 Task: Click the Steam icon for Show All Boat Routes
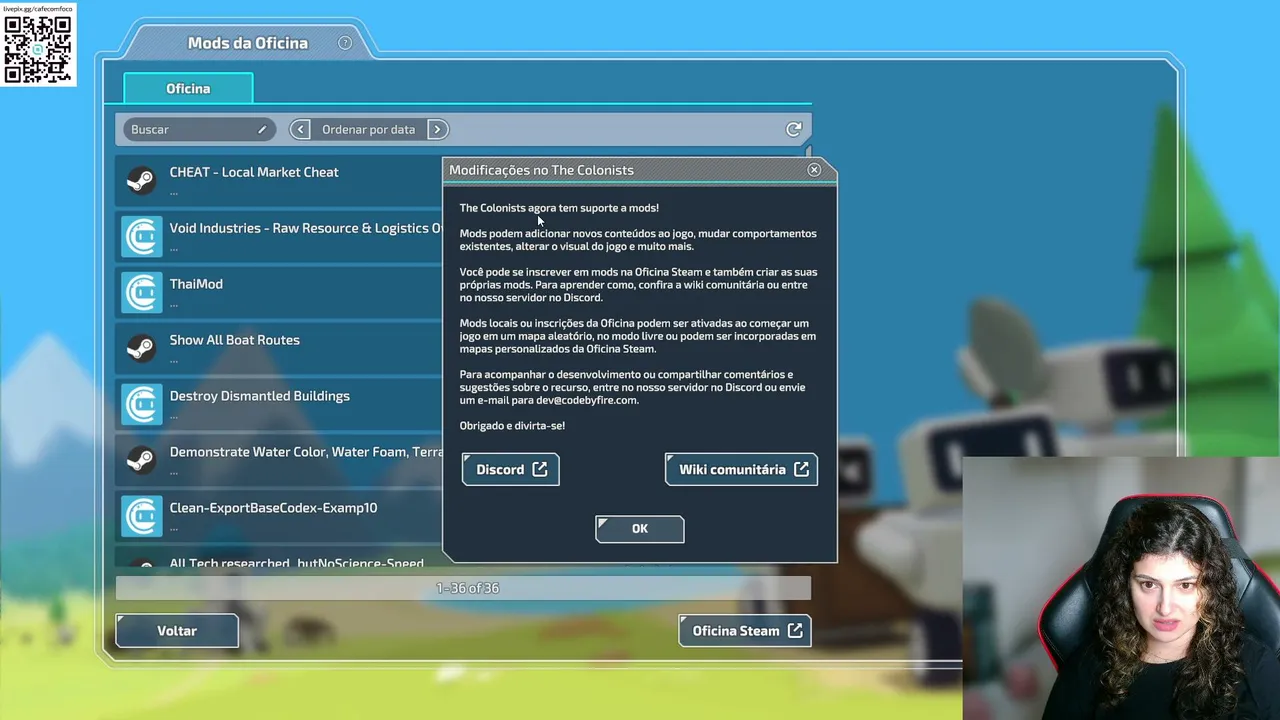[x=141, y=348]
